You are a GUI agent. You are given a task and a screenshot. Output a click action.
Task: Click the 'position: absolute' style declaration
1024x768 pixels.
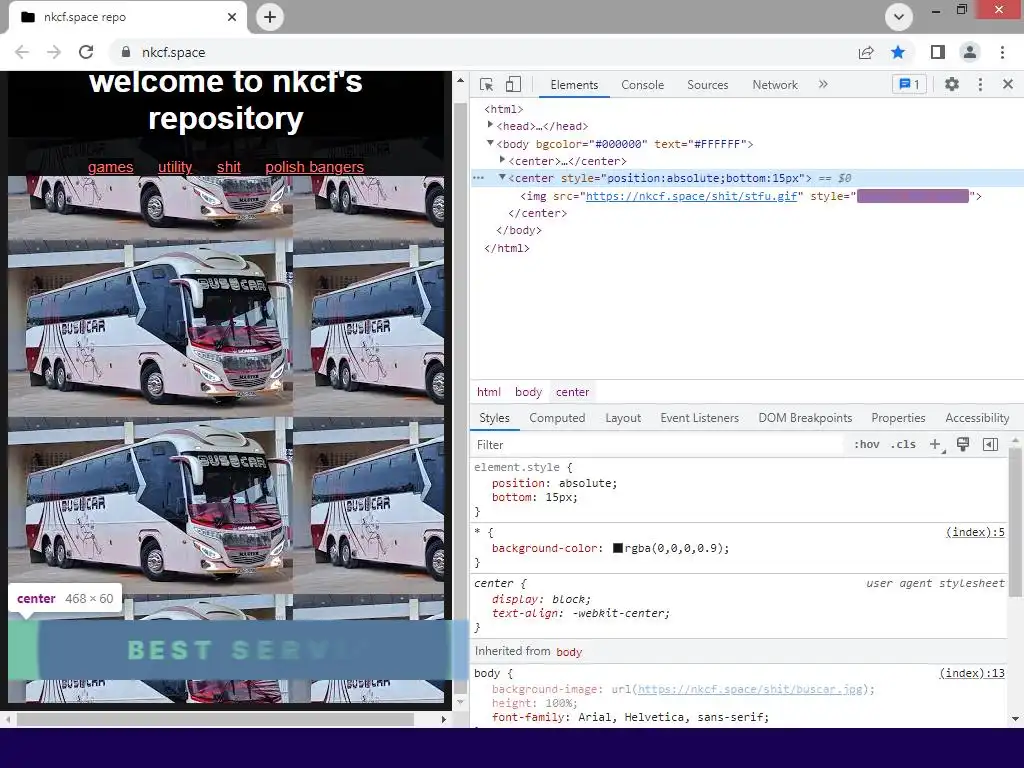(554, 483)
